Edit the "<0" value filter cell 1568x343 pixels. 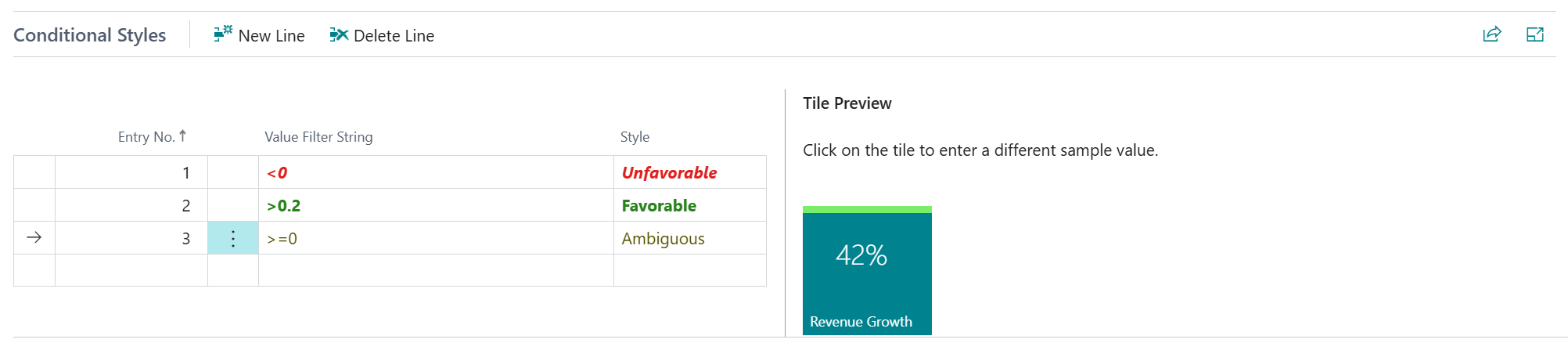pyautogui.click(x=435, y=173)
